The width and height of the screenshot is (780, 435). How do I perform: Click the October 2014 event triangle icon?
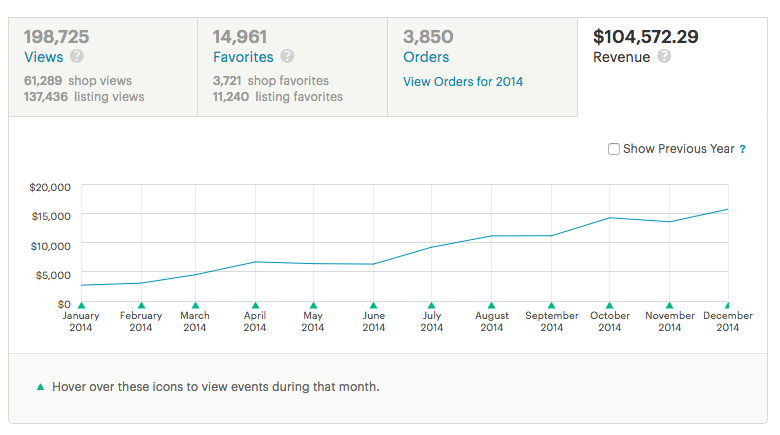pos(609,305)
